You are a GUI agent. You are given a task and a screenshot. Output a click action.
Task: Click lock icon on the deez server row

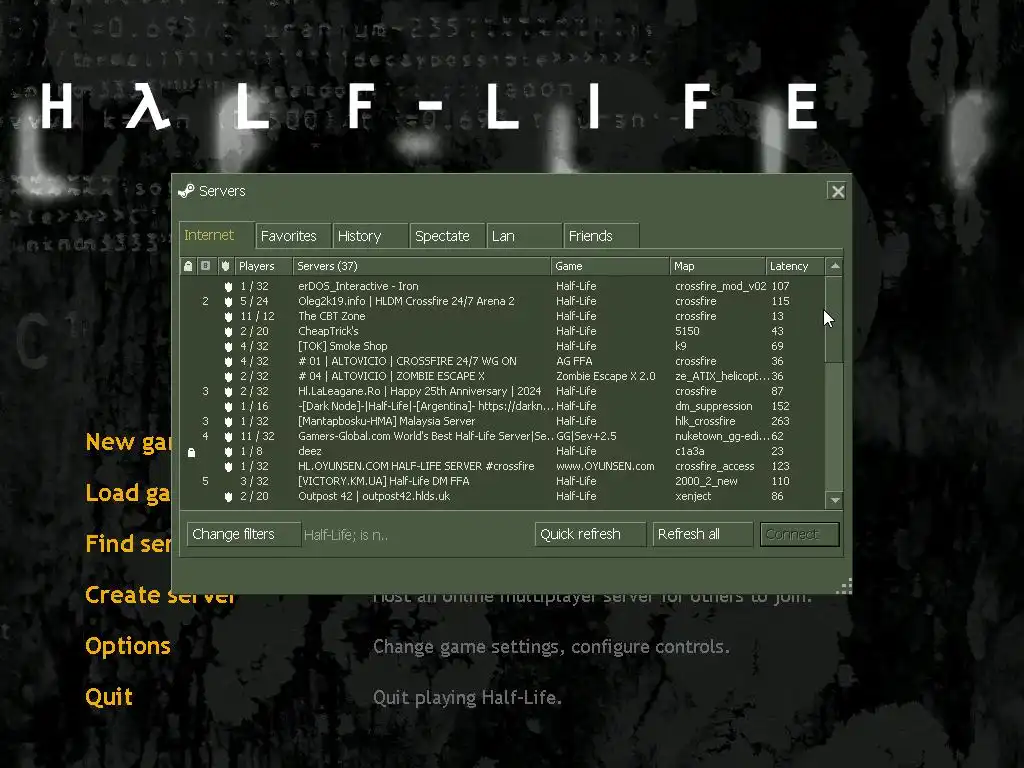pos(191,452)
